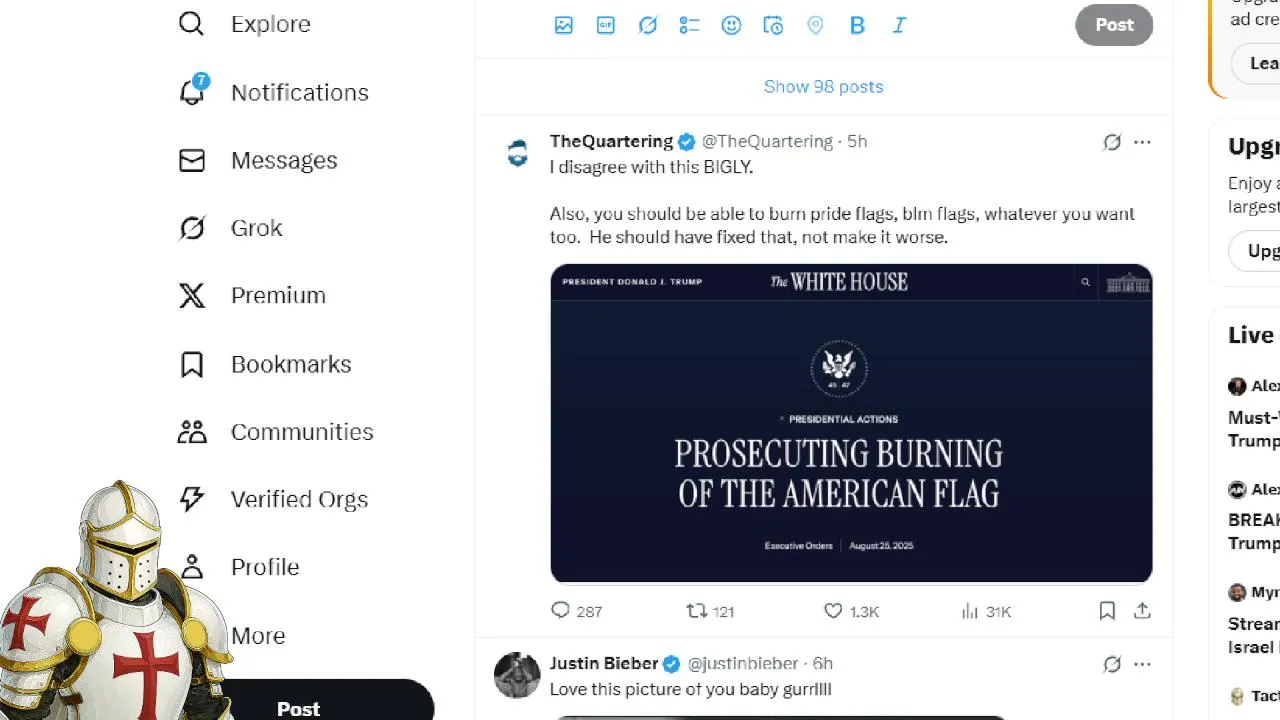
Task: Insert a GIF from the composer toolbar
Action: pyautogui.click(x=606, y=26)
